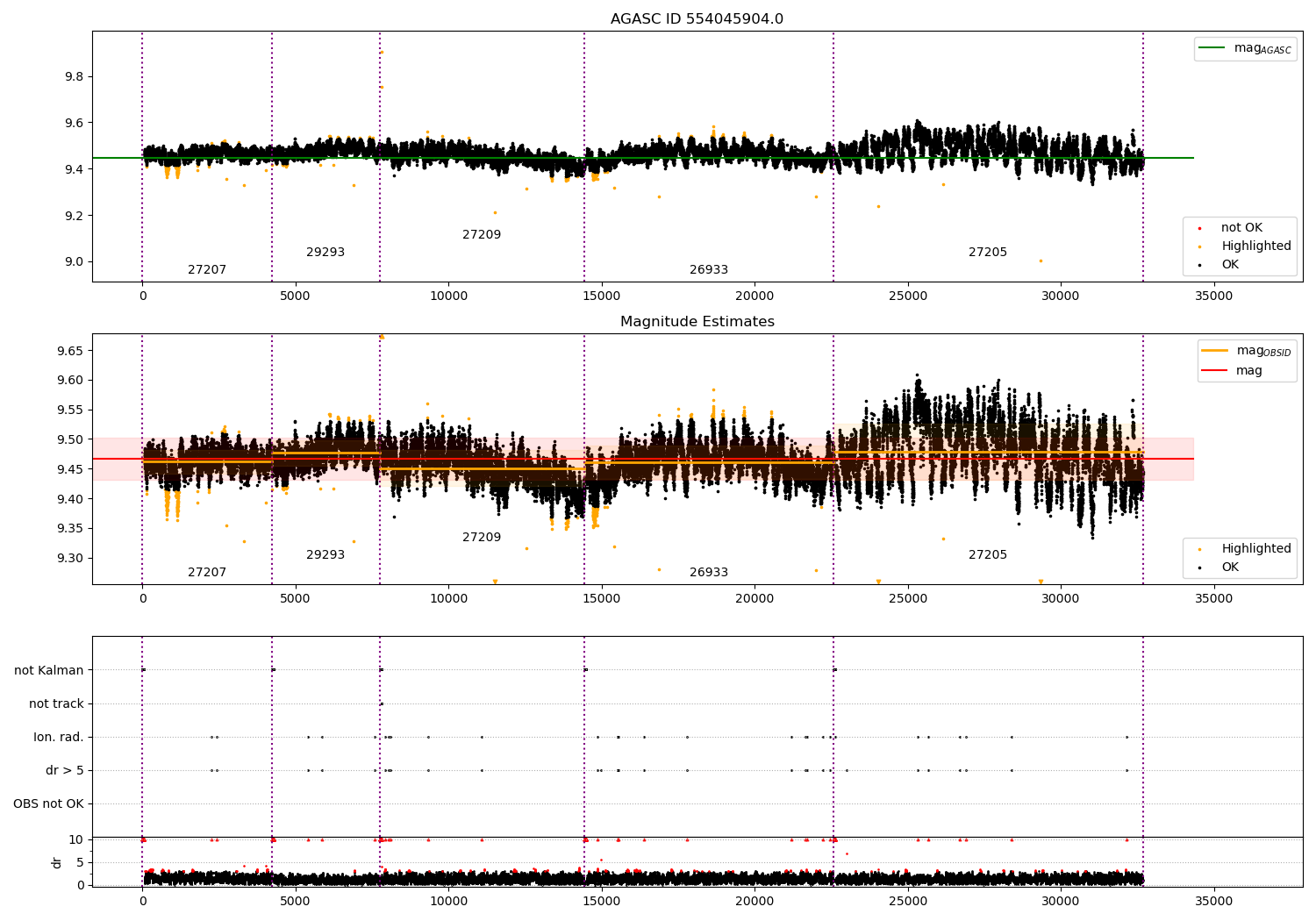Click the 'Ion. rad.' axis label
Viewport: 1316px width, 921px height.
pyautogui.click(x=59, y=738)
